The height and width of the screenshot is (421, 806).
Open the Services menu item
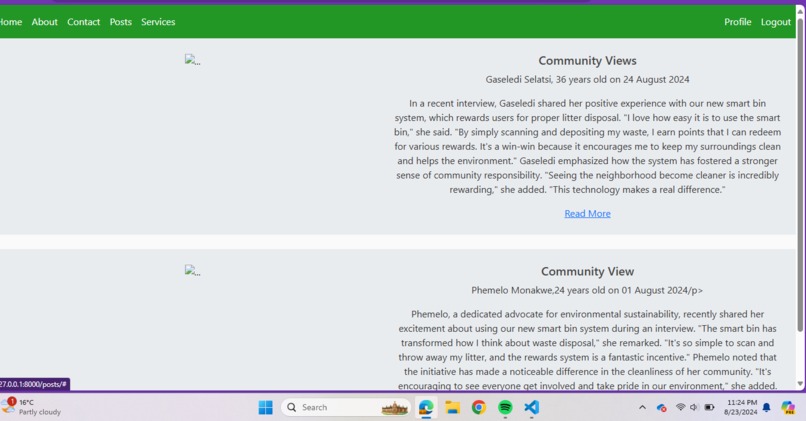158,22
